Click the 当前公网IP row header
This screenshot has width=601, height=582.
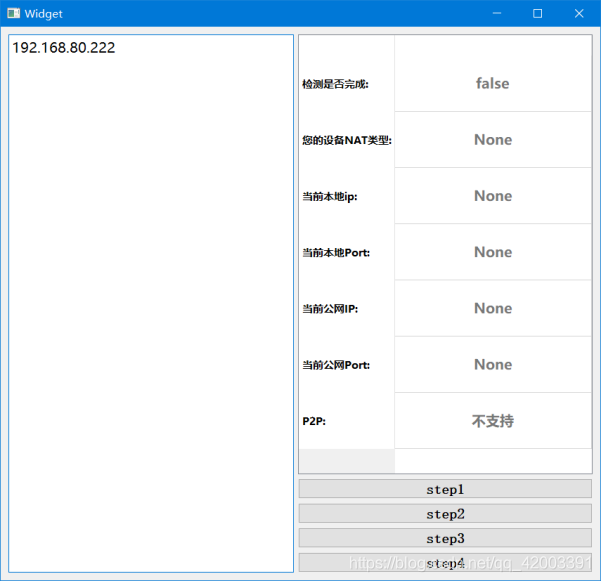[x=346, y=308]
